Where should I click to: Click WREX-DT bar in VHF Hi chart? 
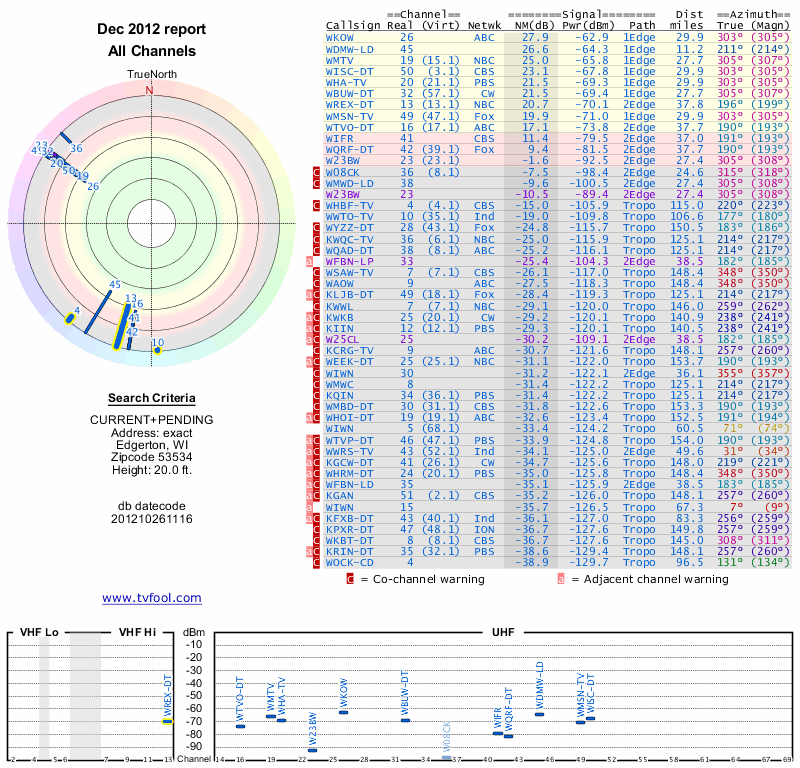tap(168, 720)
